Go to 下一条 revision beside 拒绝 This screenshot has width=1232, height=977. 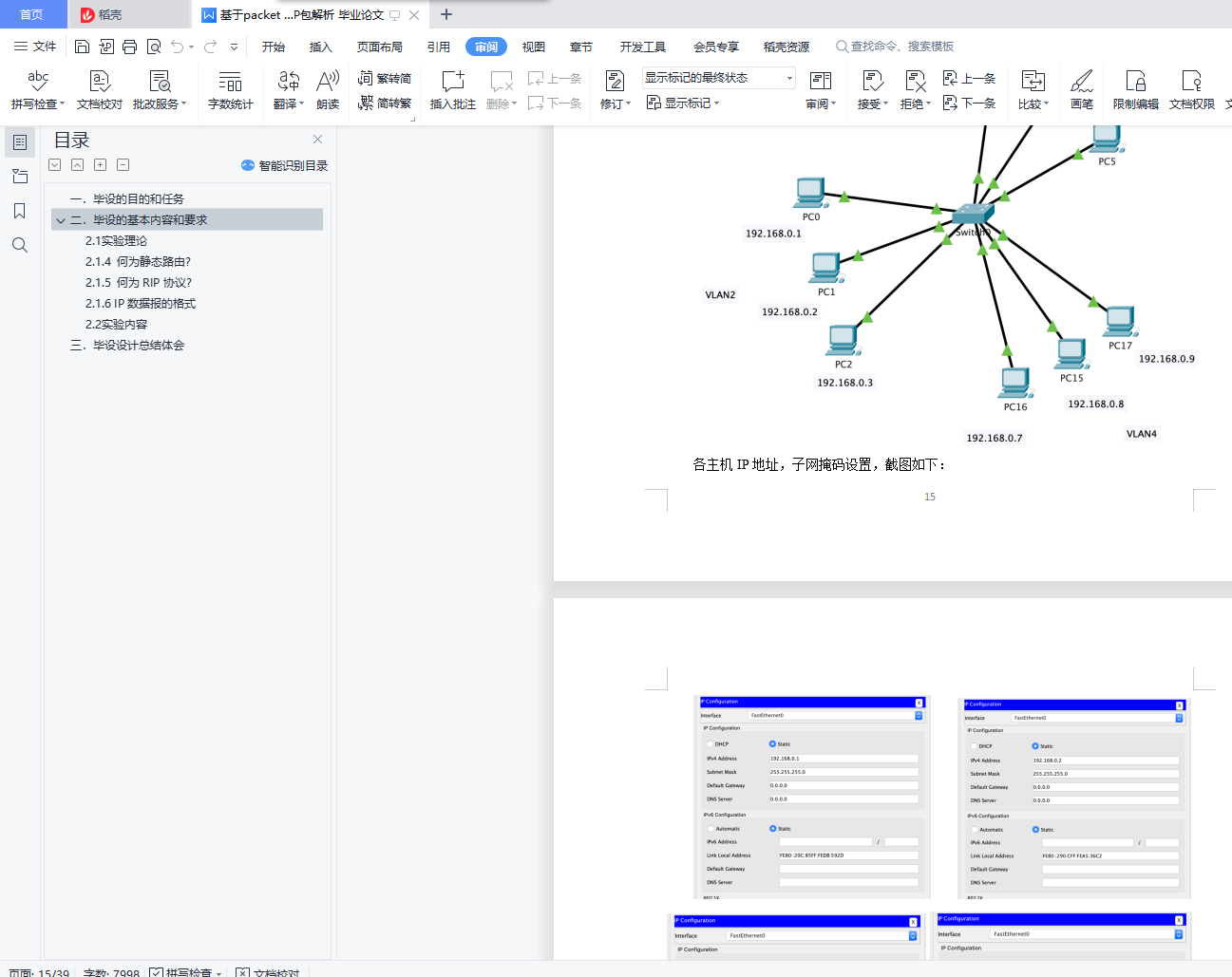point(969,103)
